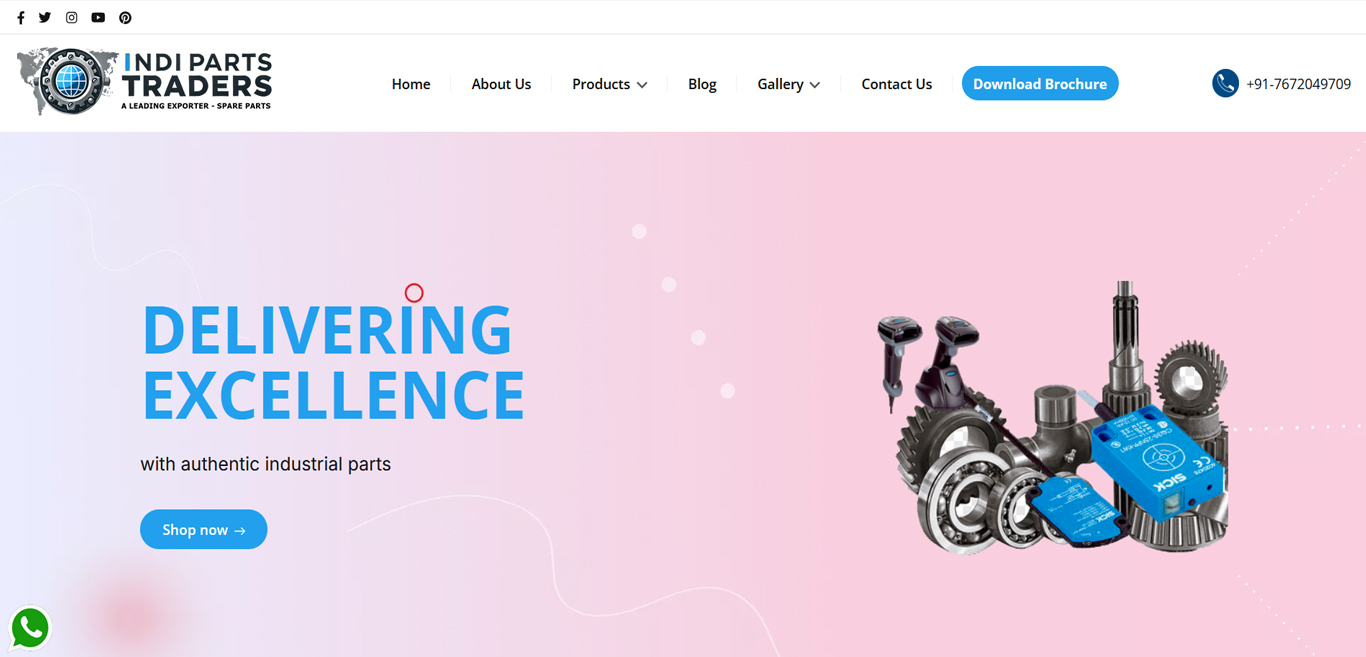1366x657 pixels.
Task: Click the blue phone call icon
Action: point(1225,83)
